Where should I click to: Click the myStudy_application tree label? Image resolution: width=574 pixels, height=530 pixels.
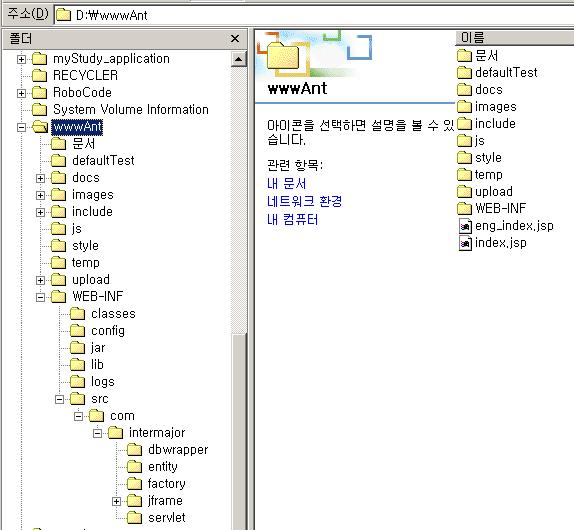[111, 59]
